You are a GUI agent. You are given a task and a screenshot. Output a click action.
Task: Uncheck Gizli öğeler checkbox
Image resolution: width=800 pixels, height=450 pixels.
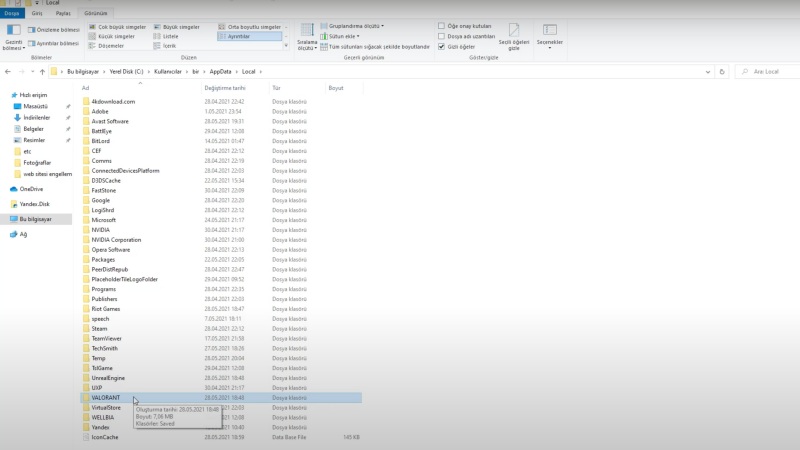pos(441,46)
